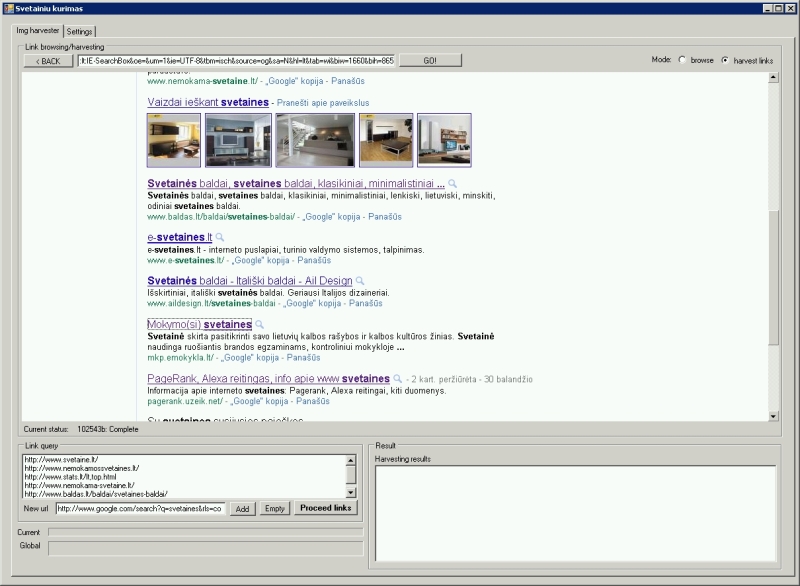Click the fifth thumbnail with white shelving unit

(444, 140)
